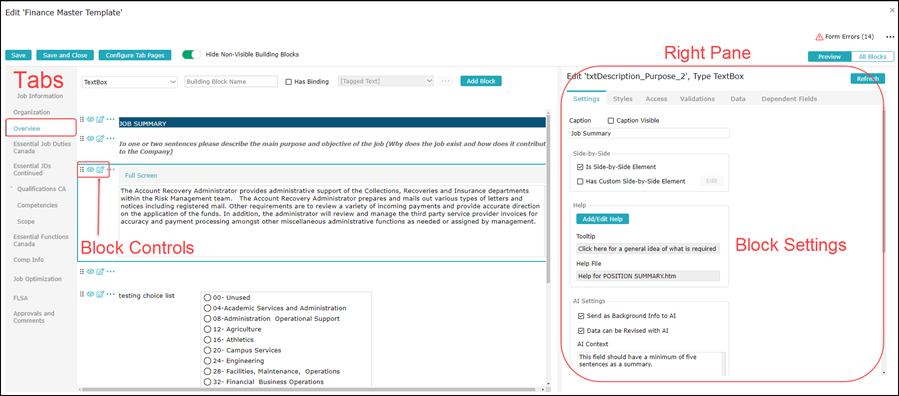The image size is (899, 396).
Task: Uncheck Is Side-by-Side Element
Action: (580, 167)
